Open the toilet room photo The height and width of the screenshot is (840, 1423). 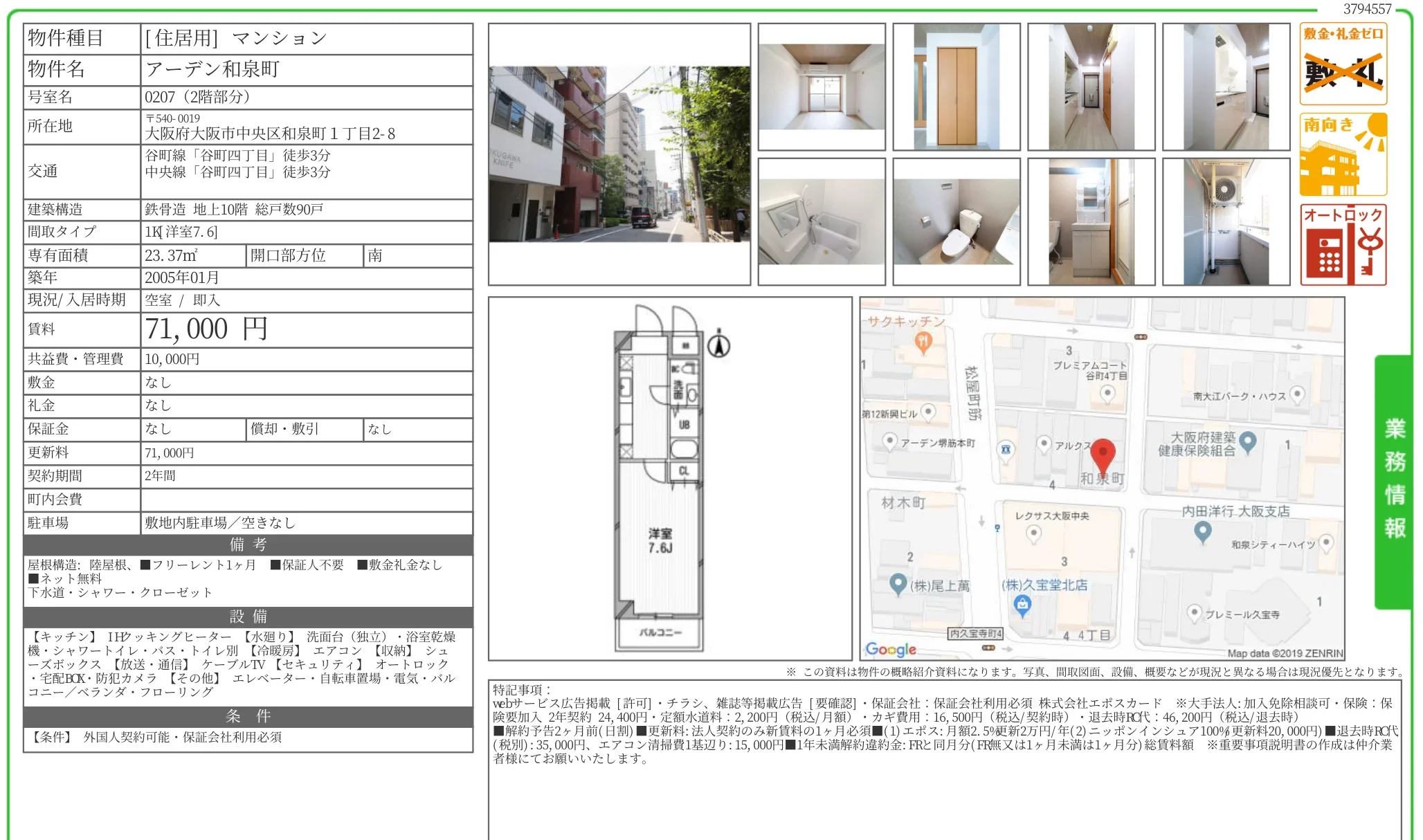point(957,221)
